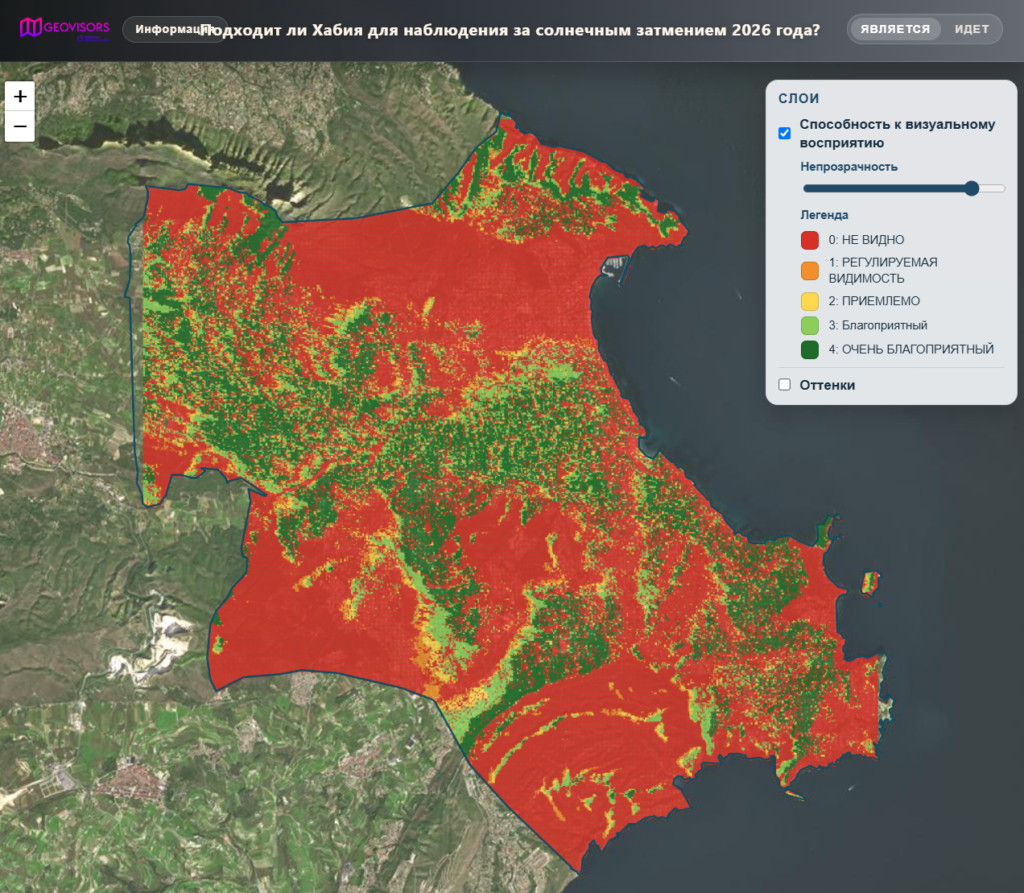Click the dark green 'ОЧЕНЬ БЛАГОПРИЯТНЫЙ' swatch
The width and height of the screenshot is (1024, 893).
(x=810, y=349)
